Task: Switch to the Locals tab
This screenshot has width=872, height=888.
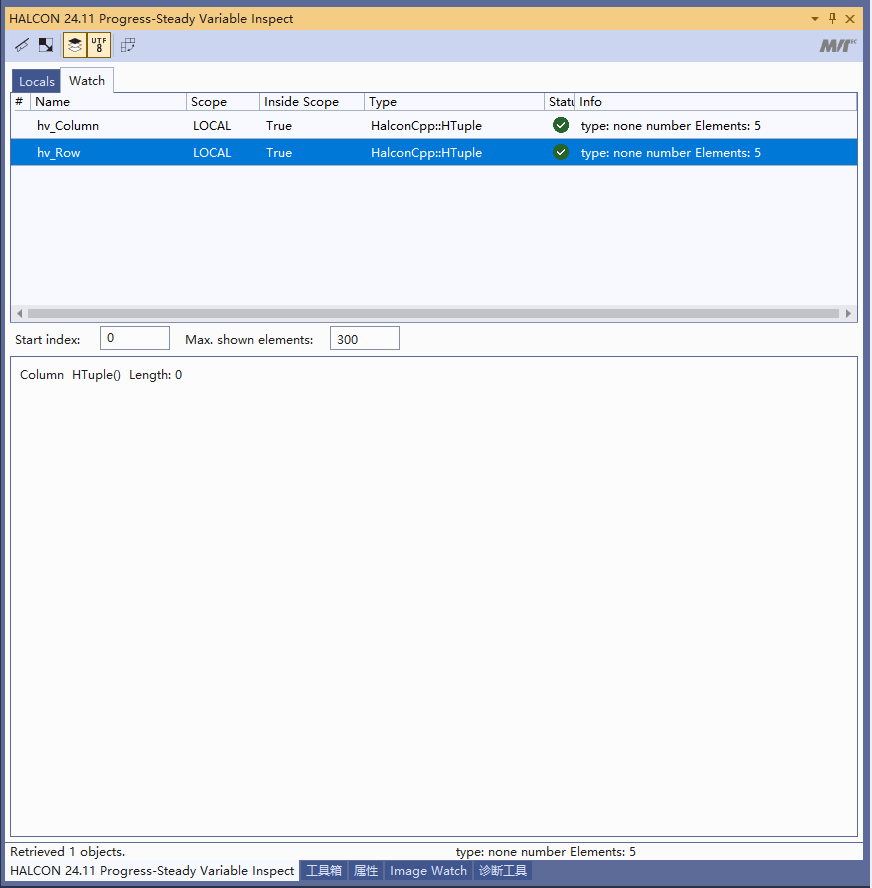Action: coord(37,82)
